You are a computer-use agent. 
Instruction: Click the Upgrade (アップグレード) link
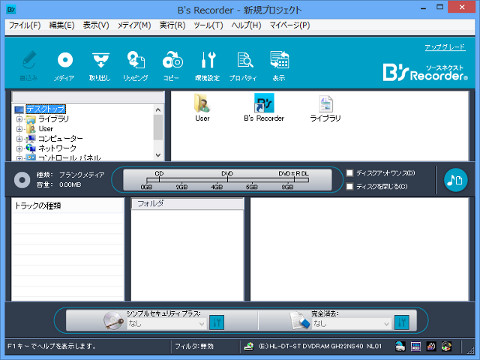pyautogui.click(x=445, y=47)
